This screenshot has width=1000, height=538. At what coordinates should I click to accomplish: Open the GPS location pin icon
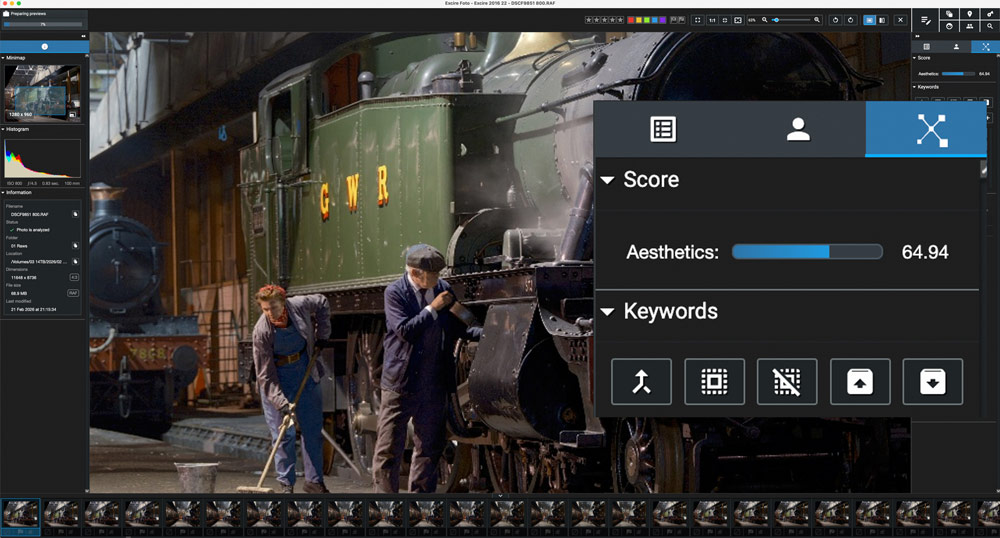[970, 13]
